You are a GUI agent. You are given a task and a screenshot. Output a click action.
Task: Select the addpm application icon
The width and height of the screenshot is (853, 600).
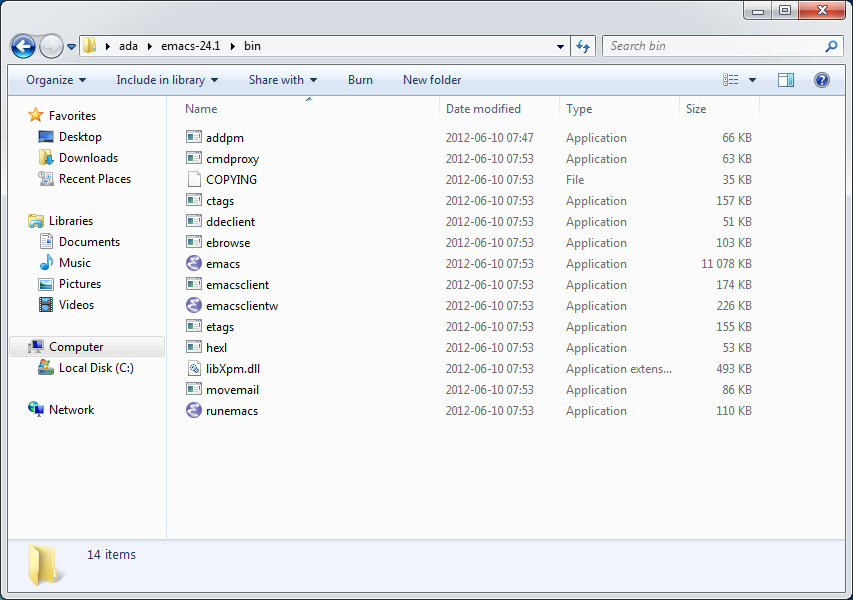[x=194, y=137]
